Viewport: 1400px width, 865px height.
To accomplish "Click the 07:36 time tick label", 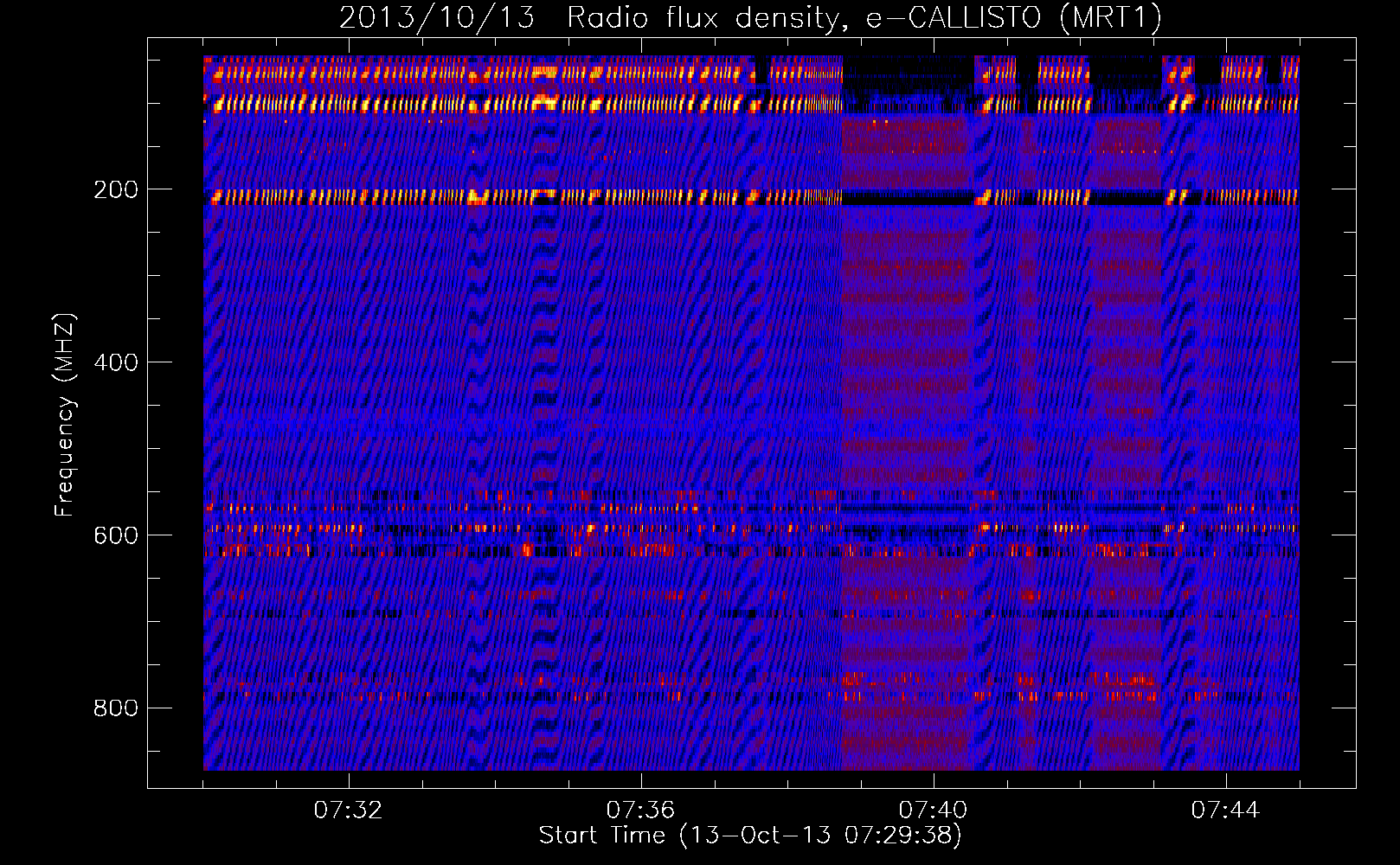I will 640,811.
